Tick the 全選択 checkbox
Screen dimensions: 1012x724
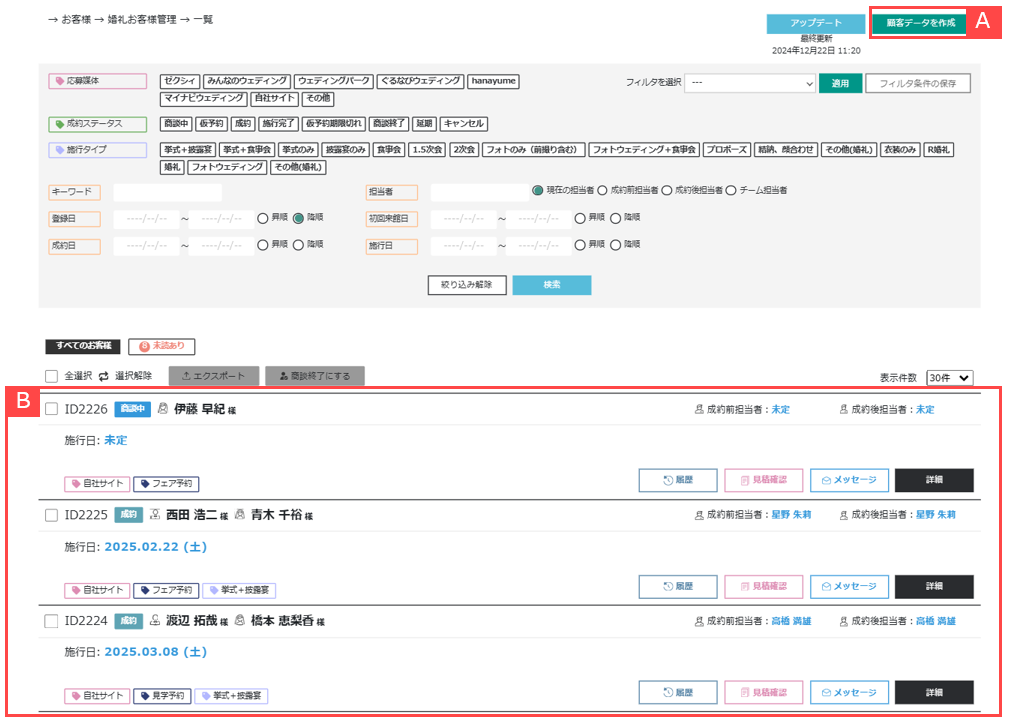point(52,376)
